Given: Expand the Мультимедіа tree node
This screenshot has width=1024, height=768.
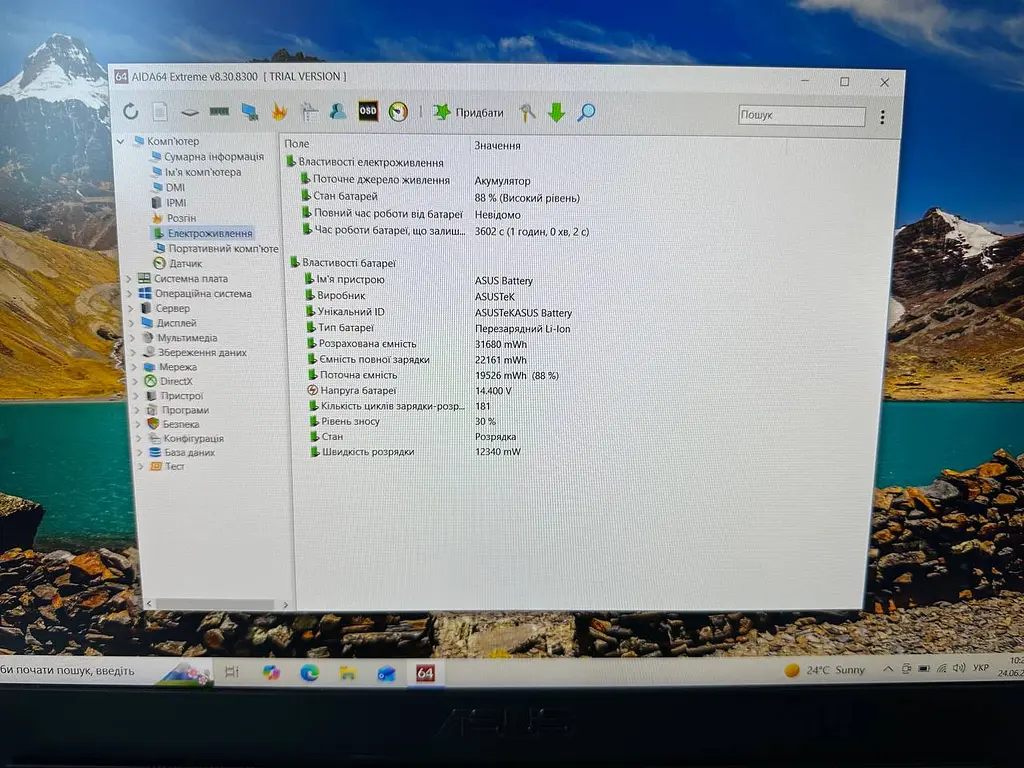Looking at the screenshot, I should 133,338.
